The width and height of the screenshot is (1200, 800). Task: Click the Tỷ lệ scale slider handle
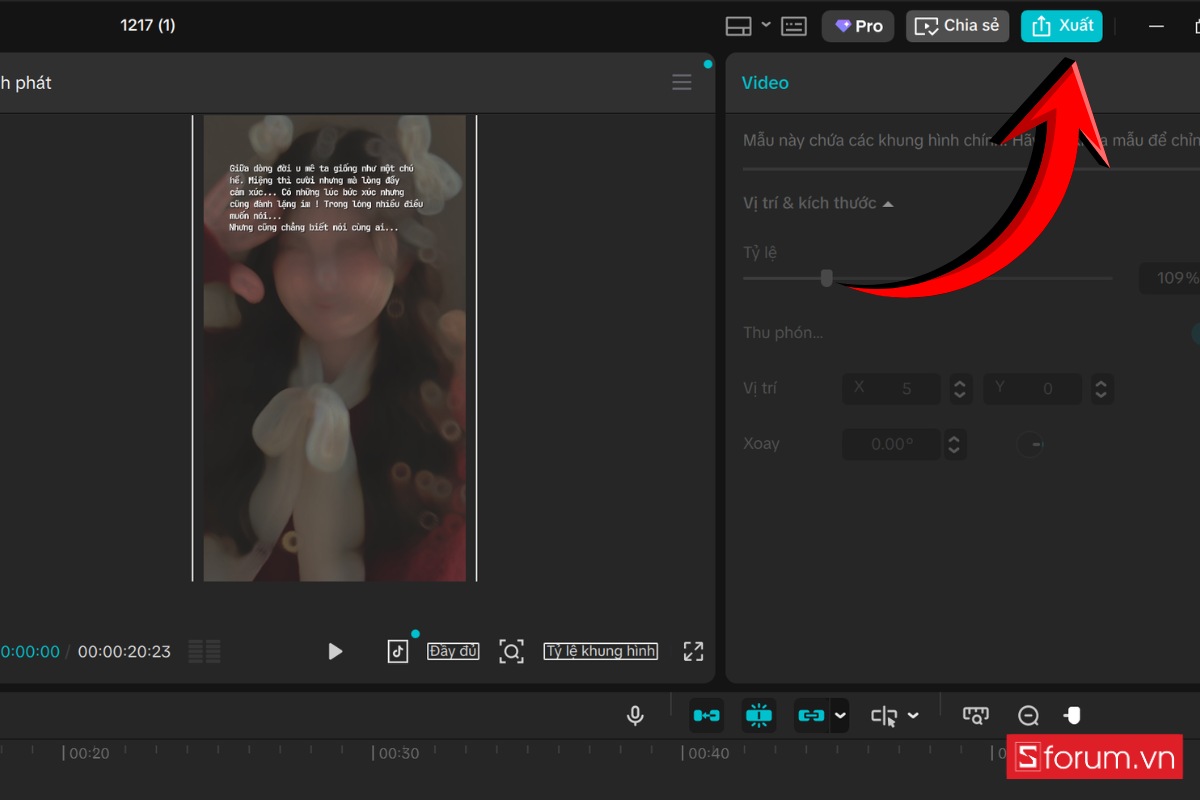[826, 278]
